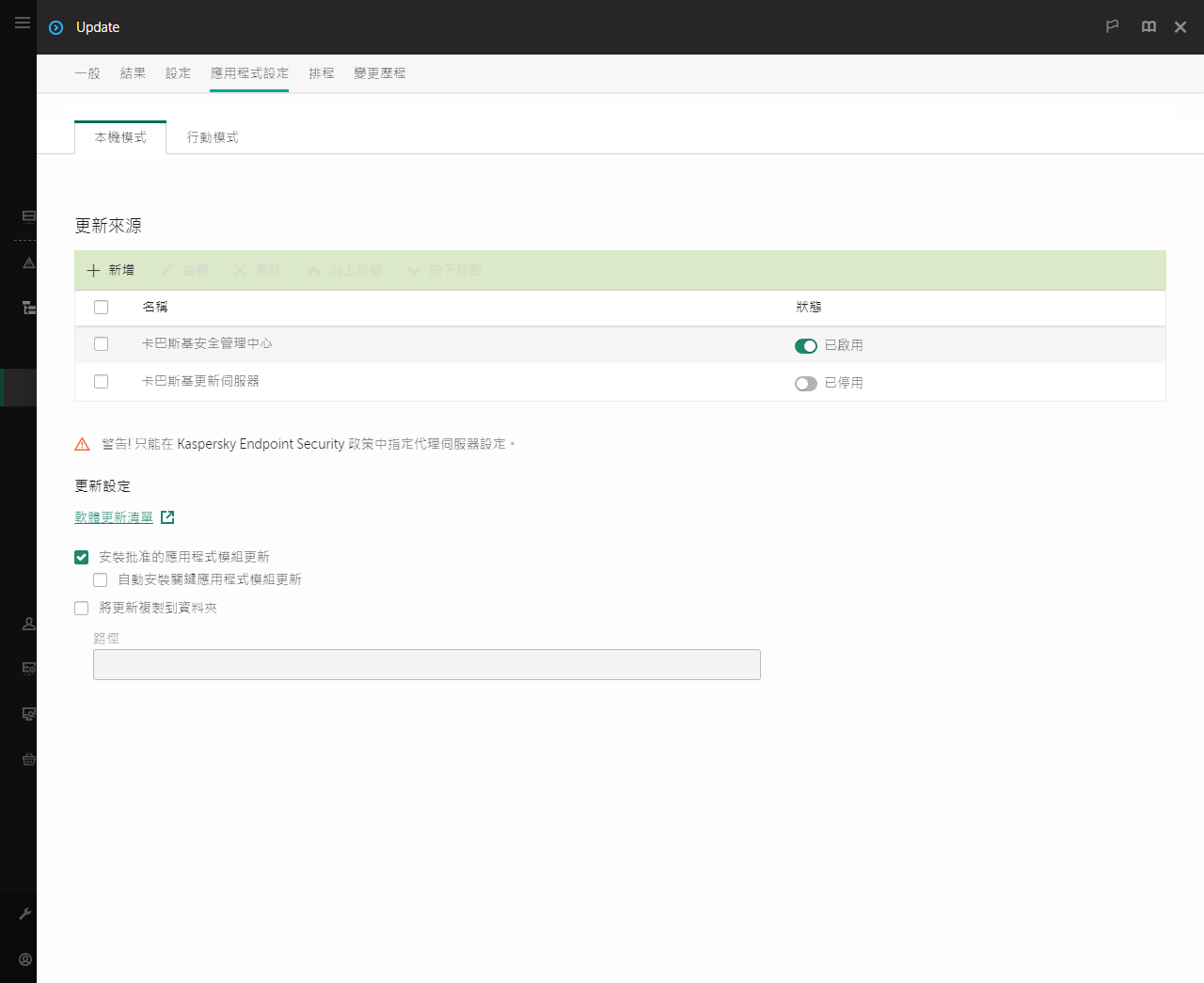Click the account profile icon at sidebar bottom
1204x983 pixels.
[x=24, y=959]
